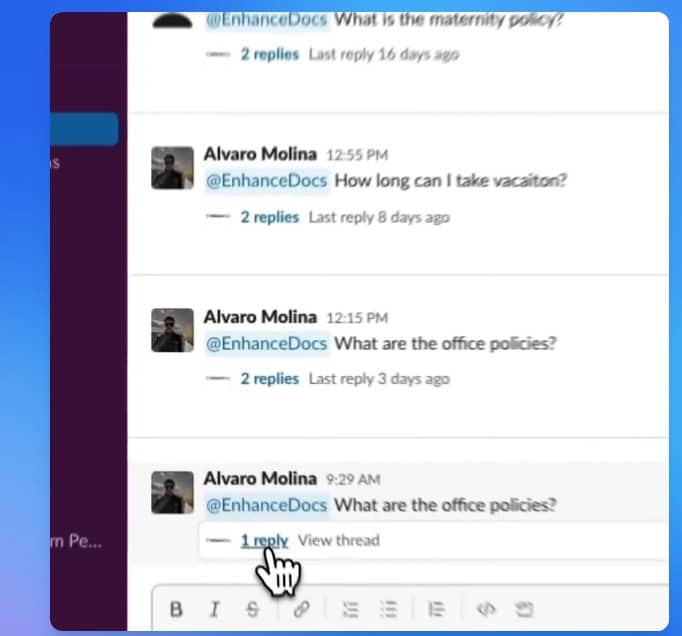Screen dimensions: 682x636
Task: Apply blockquote formatting in composer
Action: pos(436,609)
